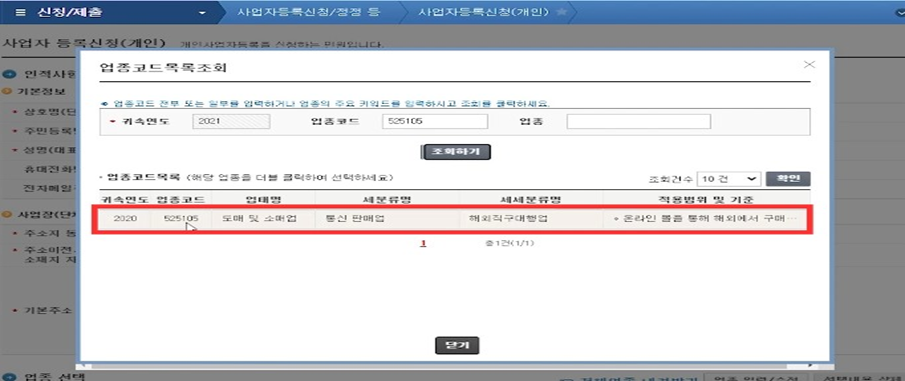The width and height of the screenshot is (905, 381).
Task: Click the 귀속연도 field showing 2021
Action: click(231, 122)
